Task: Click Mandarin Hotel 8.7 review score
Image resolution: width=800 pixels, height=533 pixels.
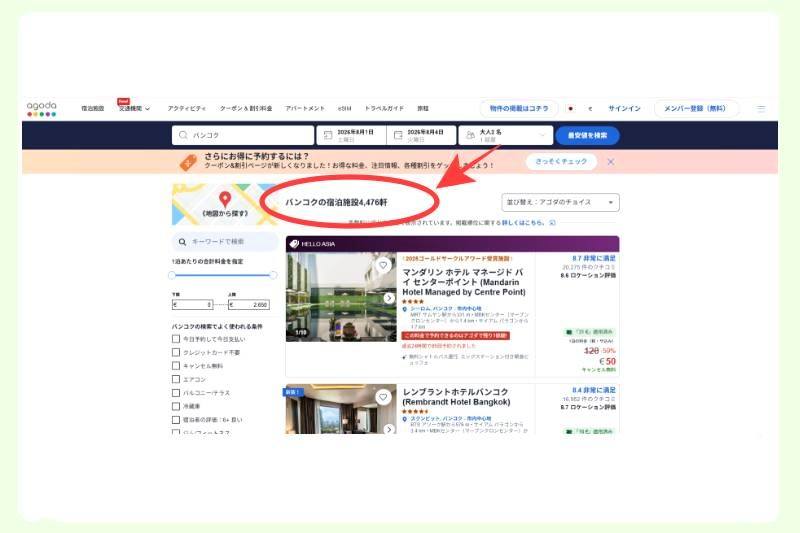Action: 594,259
